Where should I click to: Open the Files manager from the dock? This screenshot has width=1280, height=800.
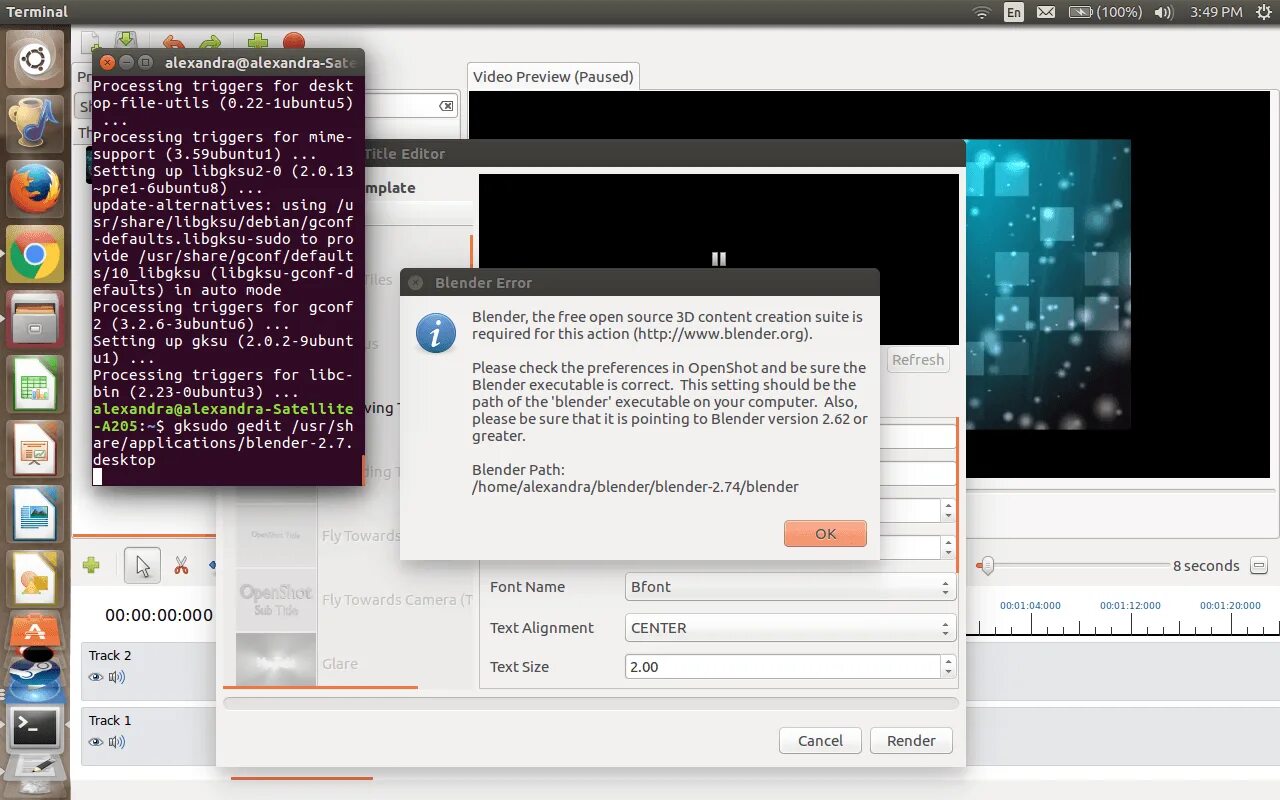35,319
